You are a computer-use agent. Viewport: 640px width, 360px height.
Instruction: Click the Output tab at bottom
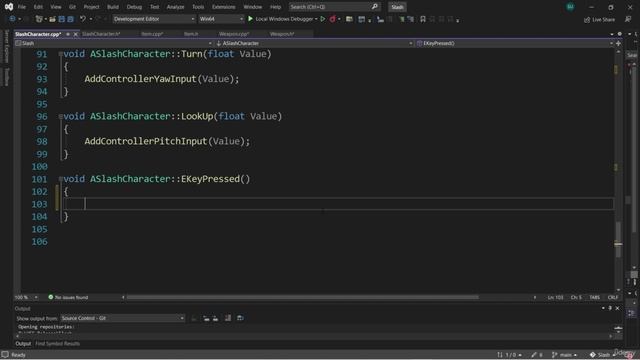(23, 344)
